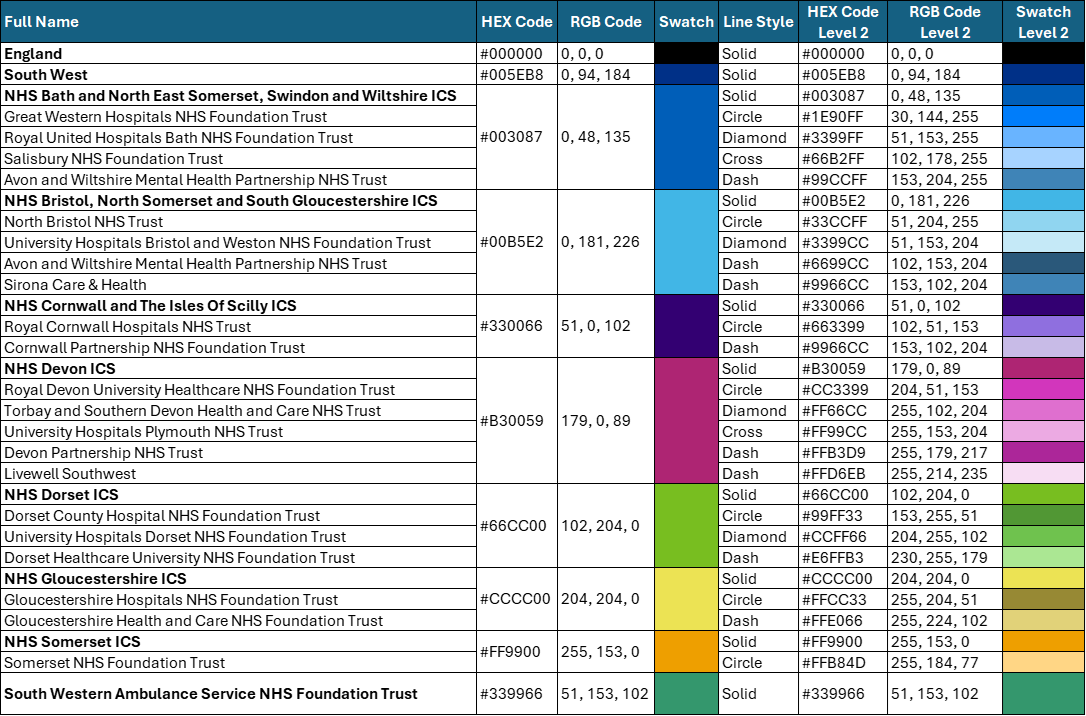Click the #1E90FF hex code cell
This screenshot has height=716, width=1086.
pyautogui.click(x=842, y=116)
